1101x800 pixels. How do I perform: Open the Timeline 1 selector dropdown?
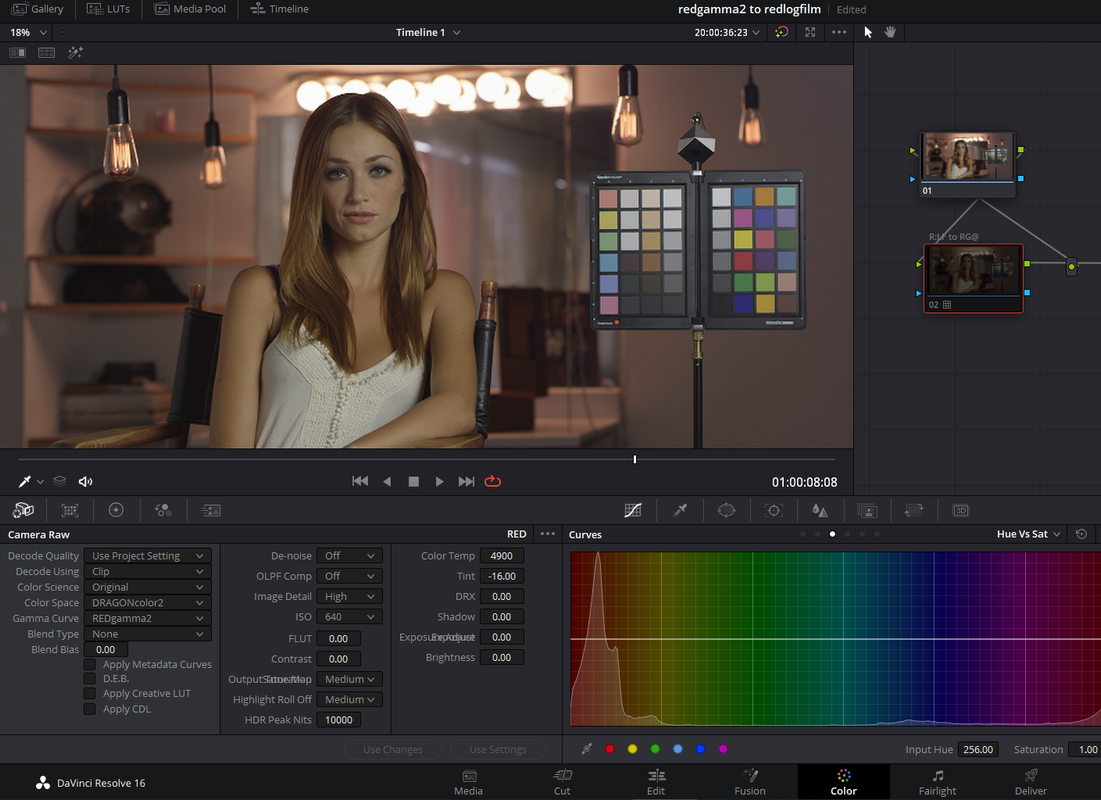coord(428,32)
